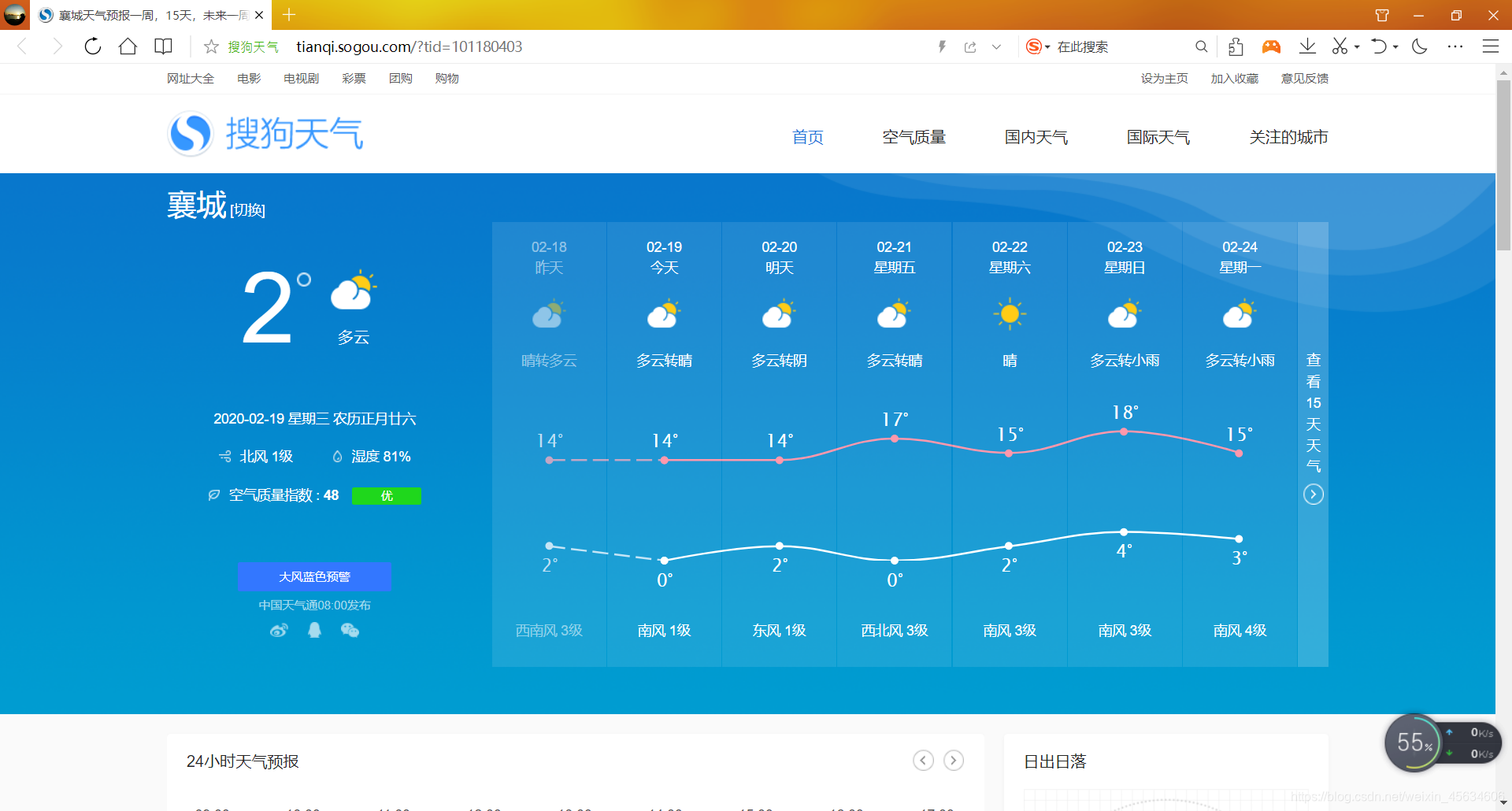Expand the screenshot tool dropdown arrow
1512x811 pixels.
tap(1357, 47)
